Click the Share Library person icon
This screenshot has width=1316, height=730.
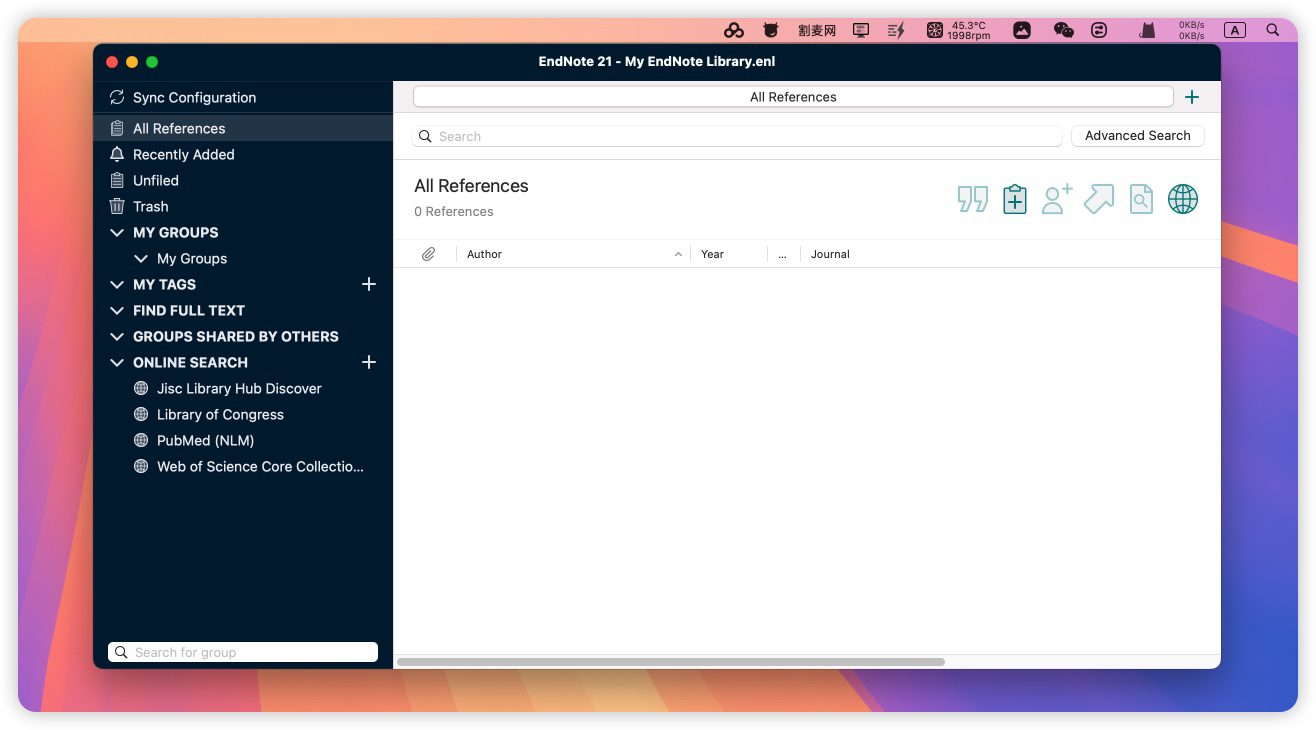pyautogui.click(x=1056, y=199)
